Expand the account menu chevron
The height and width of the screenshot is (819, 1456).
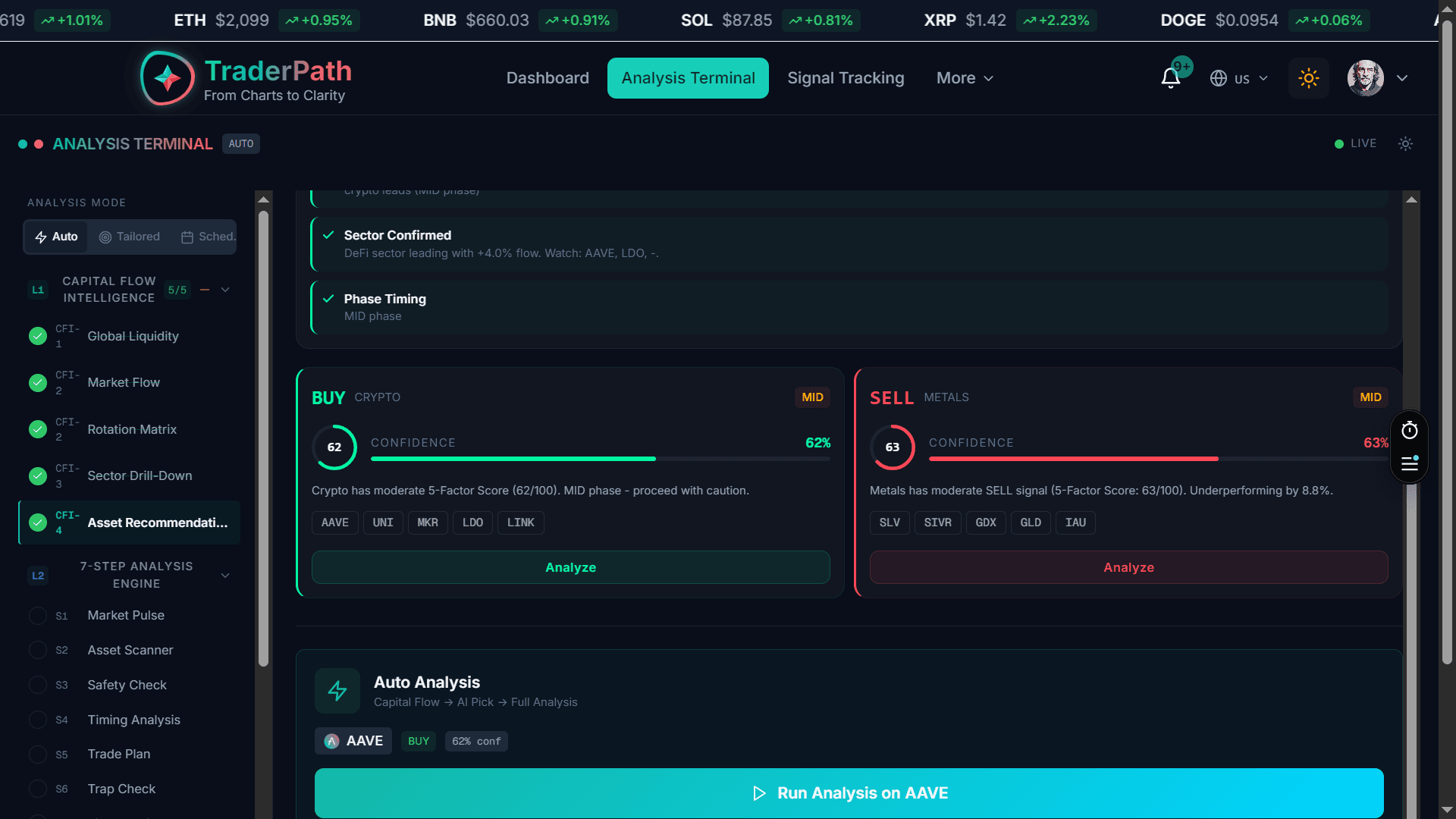coord(1402,78)
